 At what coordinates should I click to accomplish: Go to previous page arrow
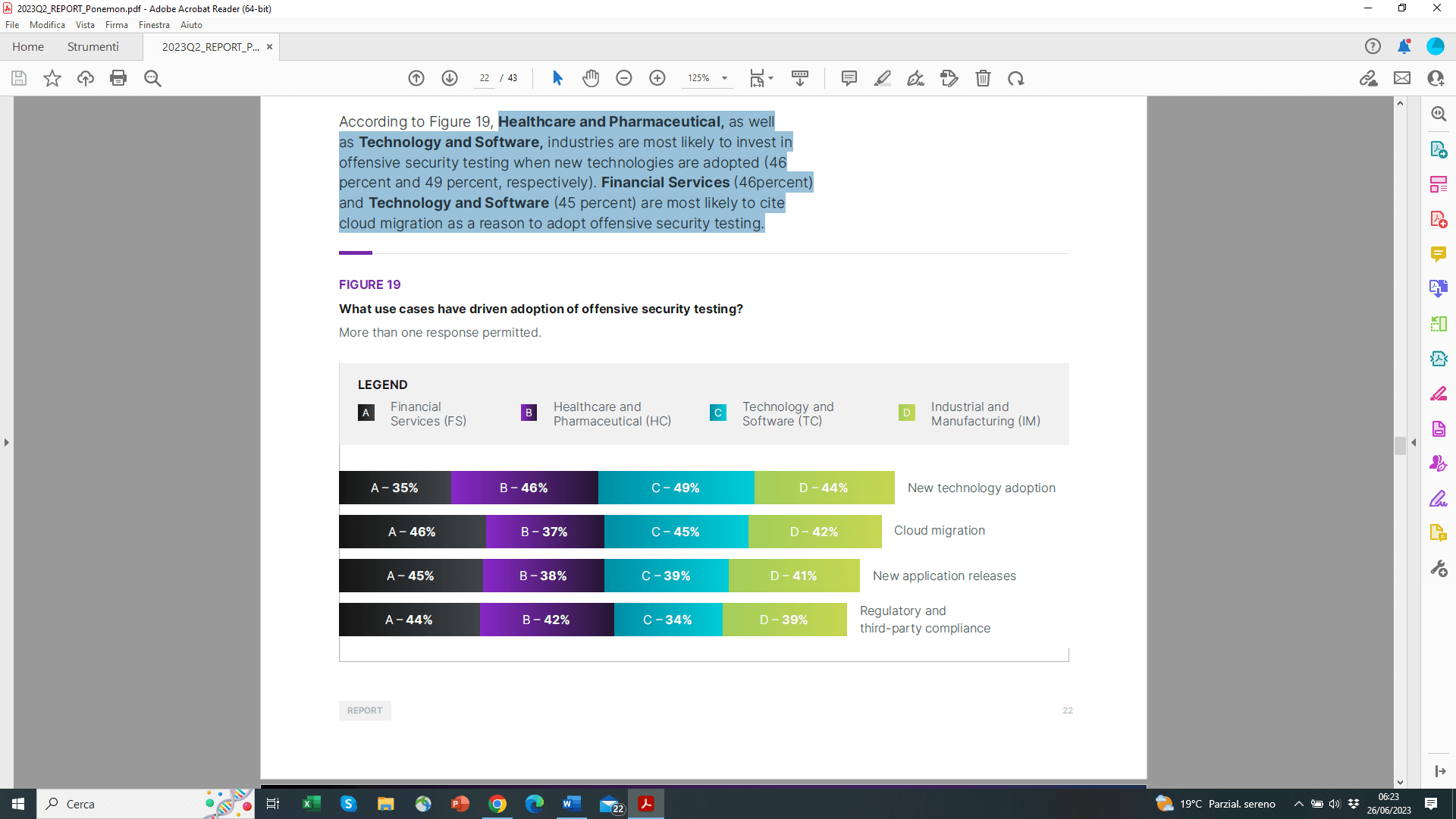[x=416, y=78]
